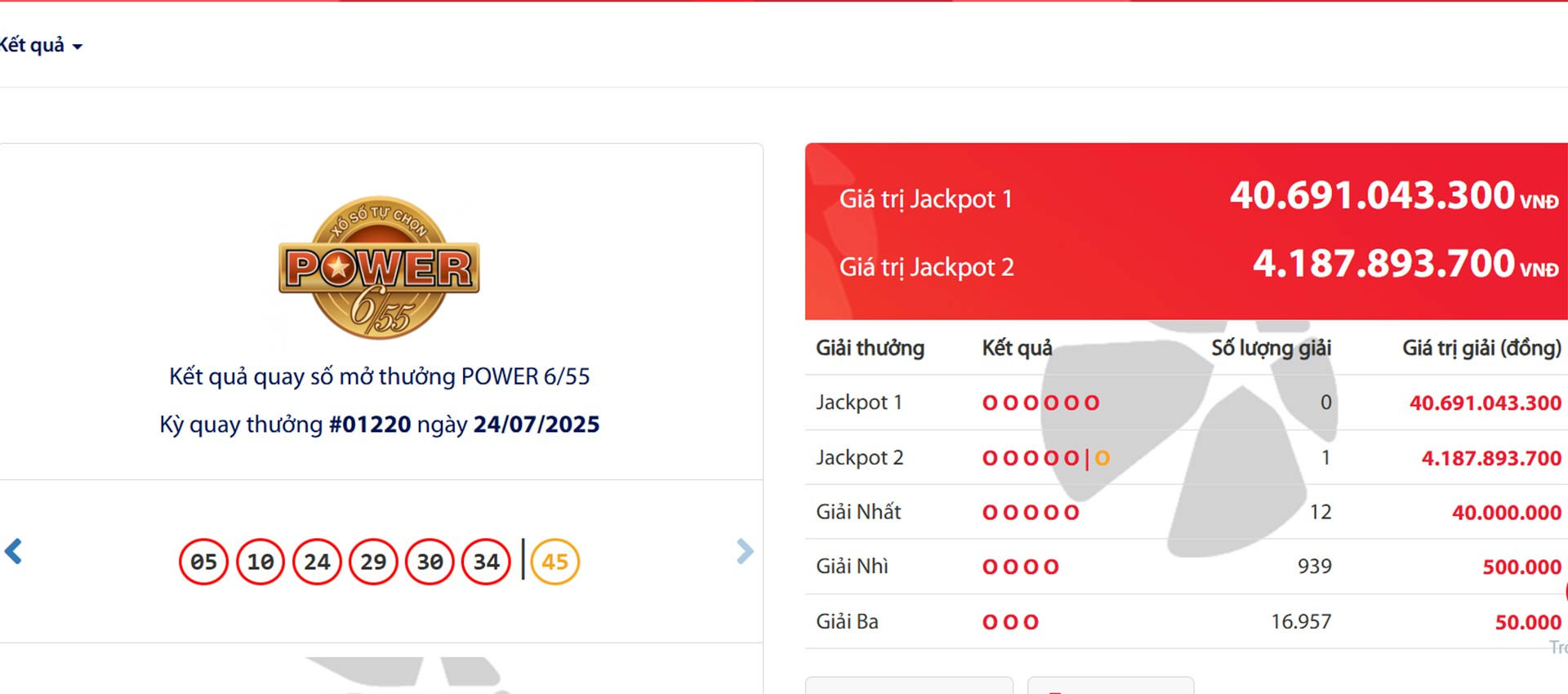Open the Kết quả dropdown menu
Image resolution: width=1568 pixels, height=694 pixels.
click(41, 46)
